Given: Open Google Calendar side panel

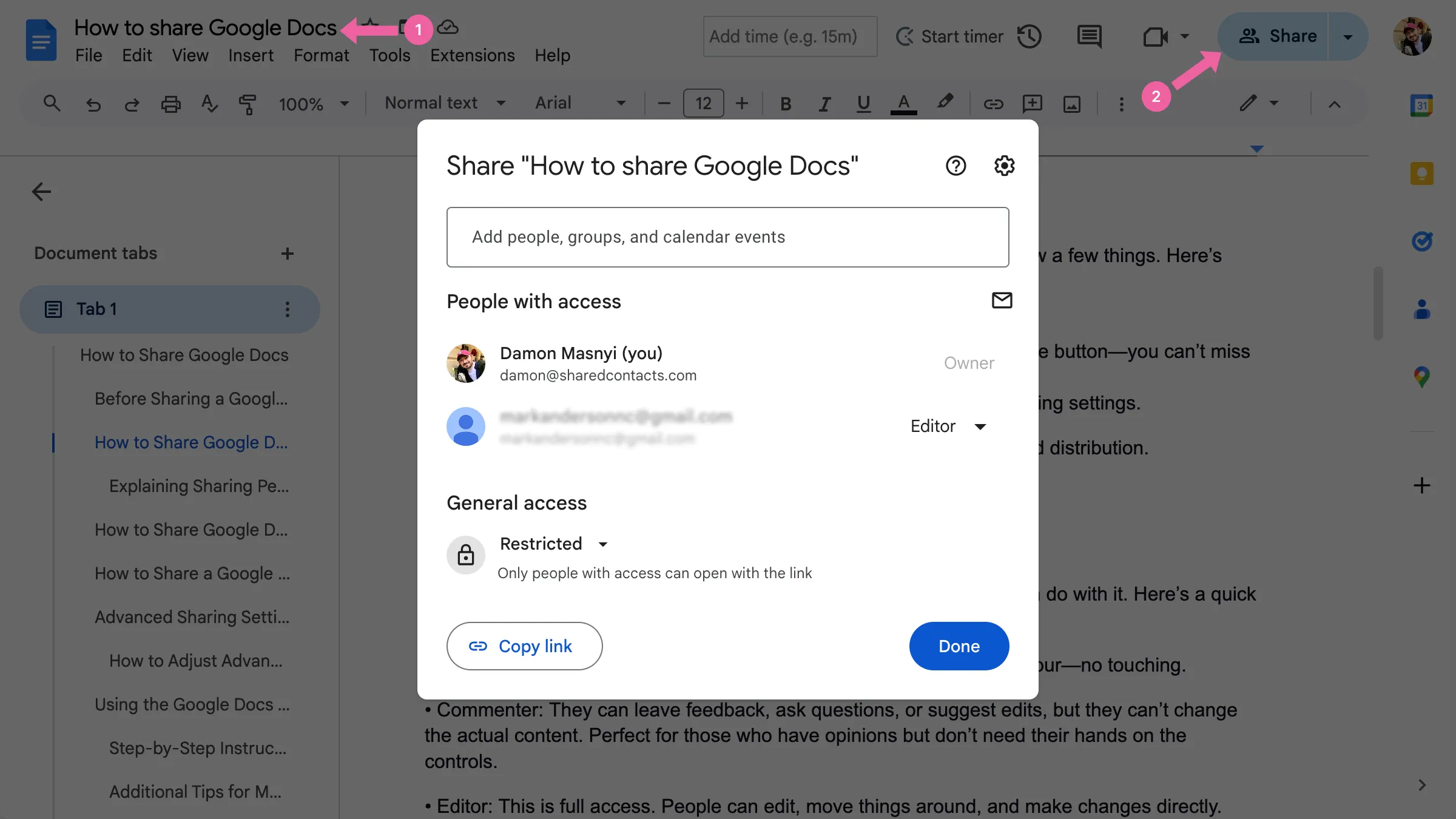Looking at the screenshot, I should point(1422,104).
